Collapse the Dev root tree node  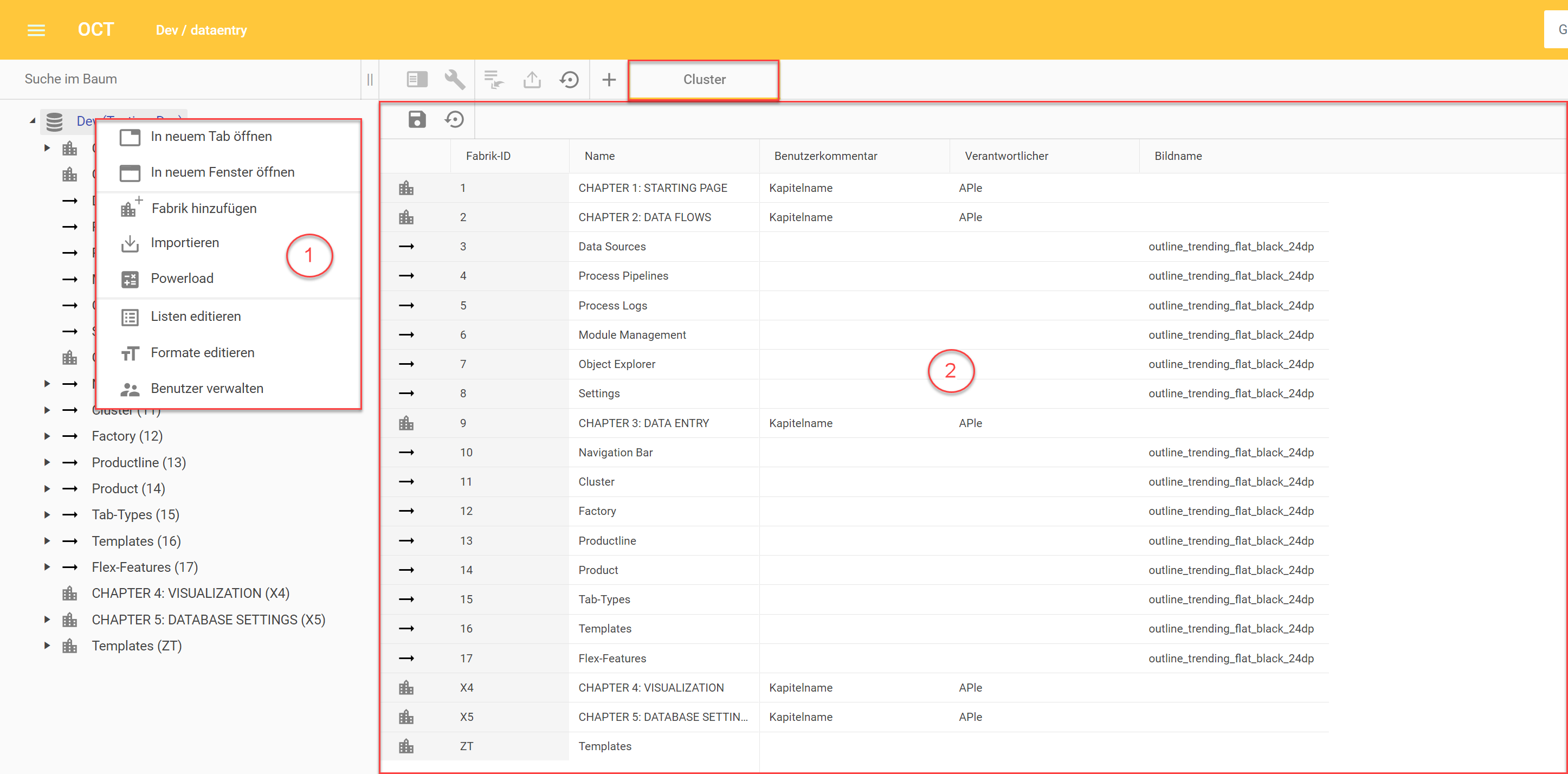[33, 121]
